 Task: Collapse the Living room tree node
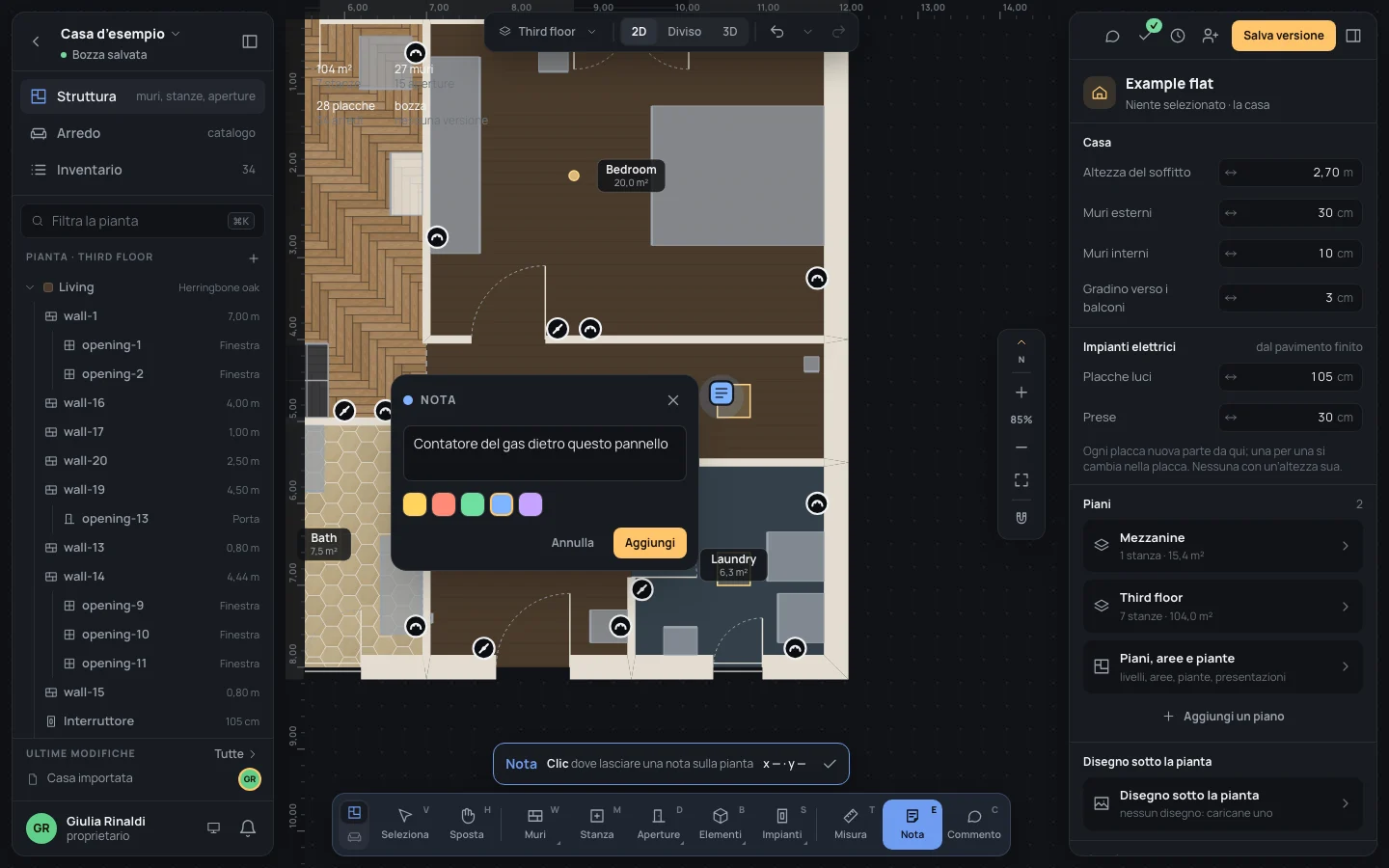[30, 287]
